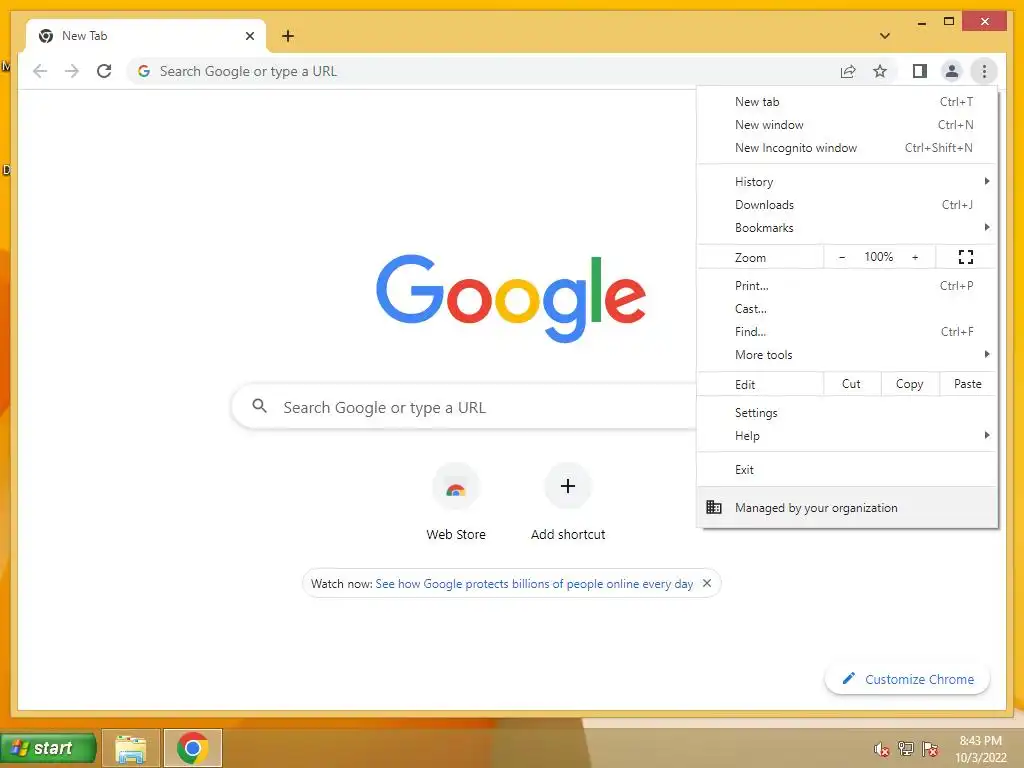
Task: Click Cut in the Edit row
Action: tap(852, 384)
